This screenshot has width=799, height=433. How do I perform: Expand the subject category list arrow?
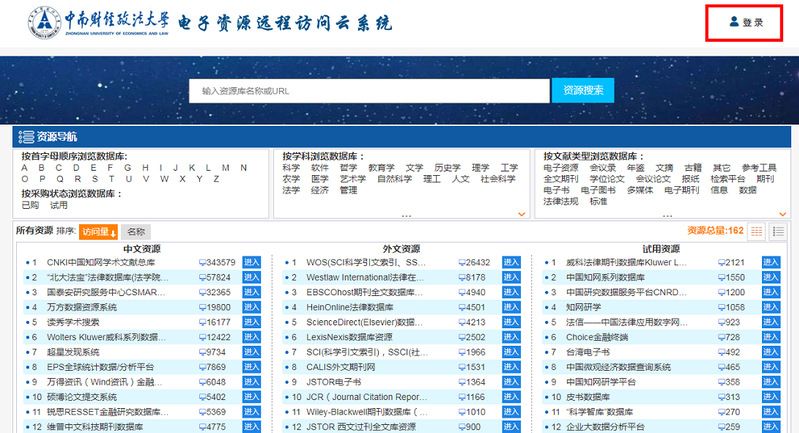(x=521, y=213)
